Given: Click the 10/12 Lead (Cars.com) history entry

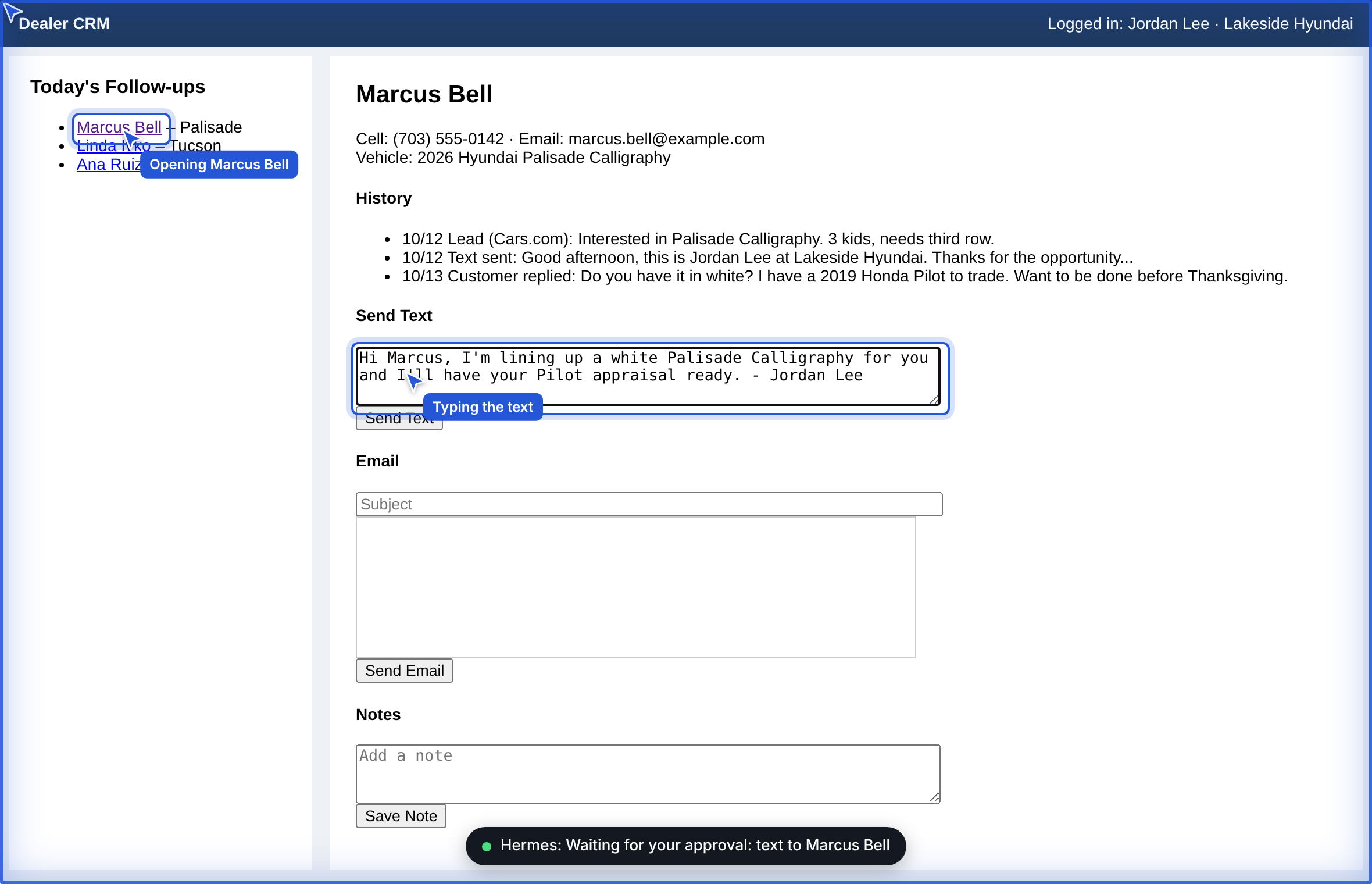Looking at the screenshot, I should click(698, 238).
